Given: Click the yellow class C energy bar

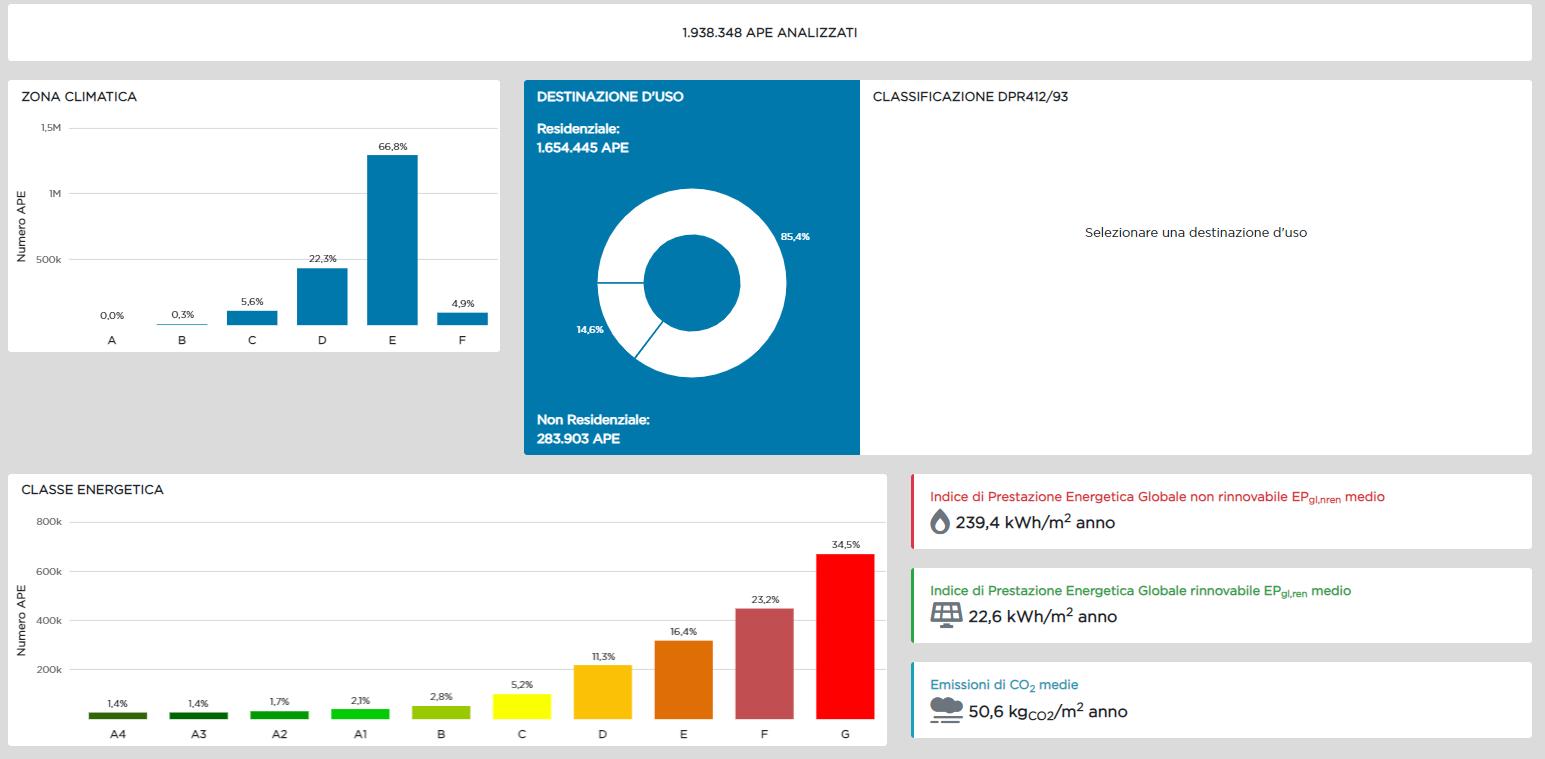Looking at the screenshot, I should [521, 706].
